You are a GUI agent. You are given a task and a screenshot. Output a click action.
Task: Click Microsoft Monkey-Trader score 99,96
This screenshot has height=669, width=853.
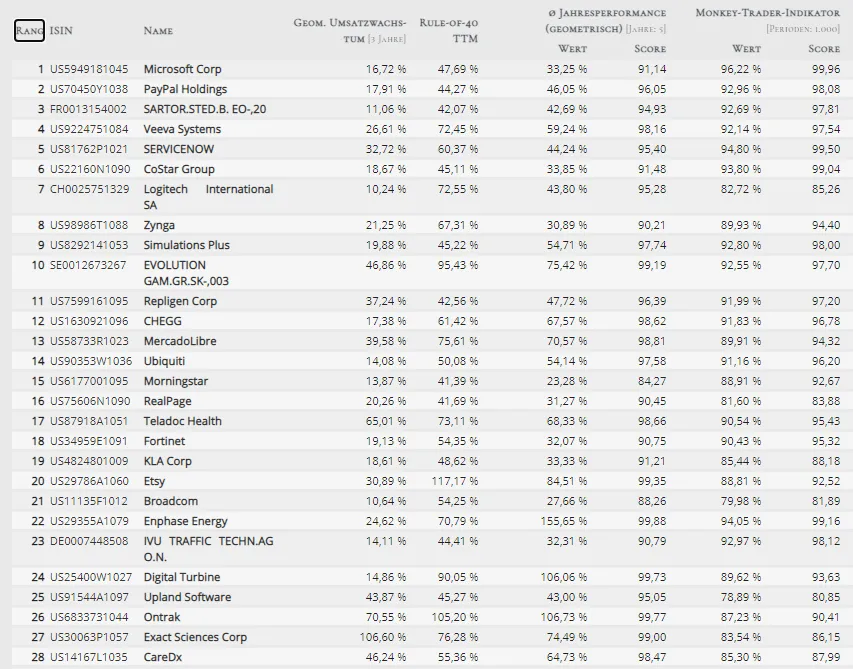826,69
